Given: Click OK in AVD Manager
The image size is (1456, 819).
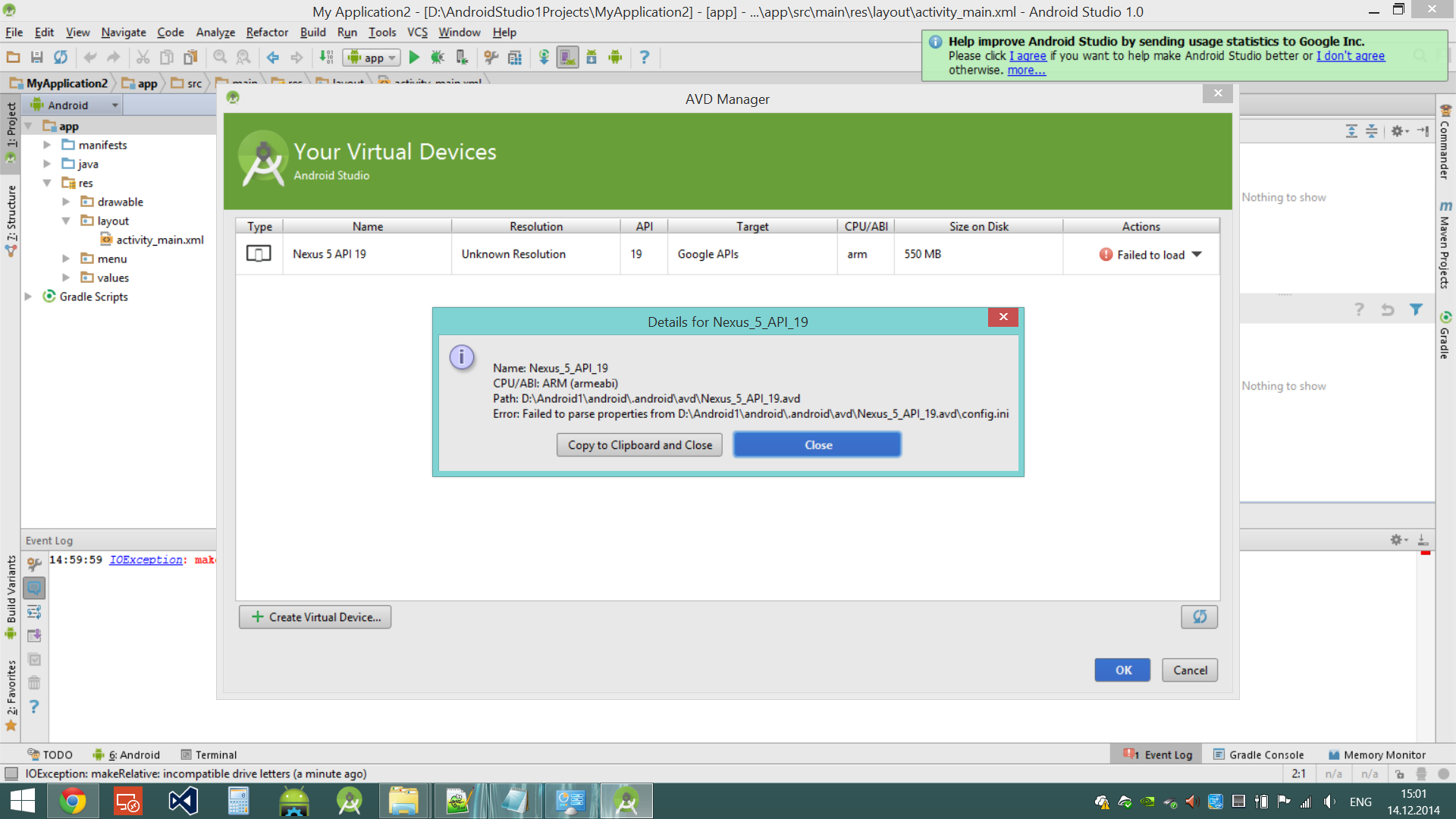Looking at the screenshot, I should click(1122, 670).
